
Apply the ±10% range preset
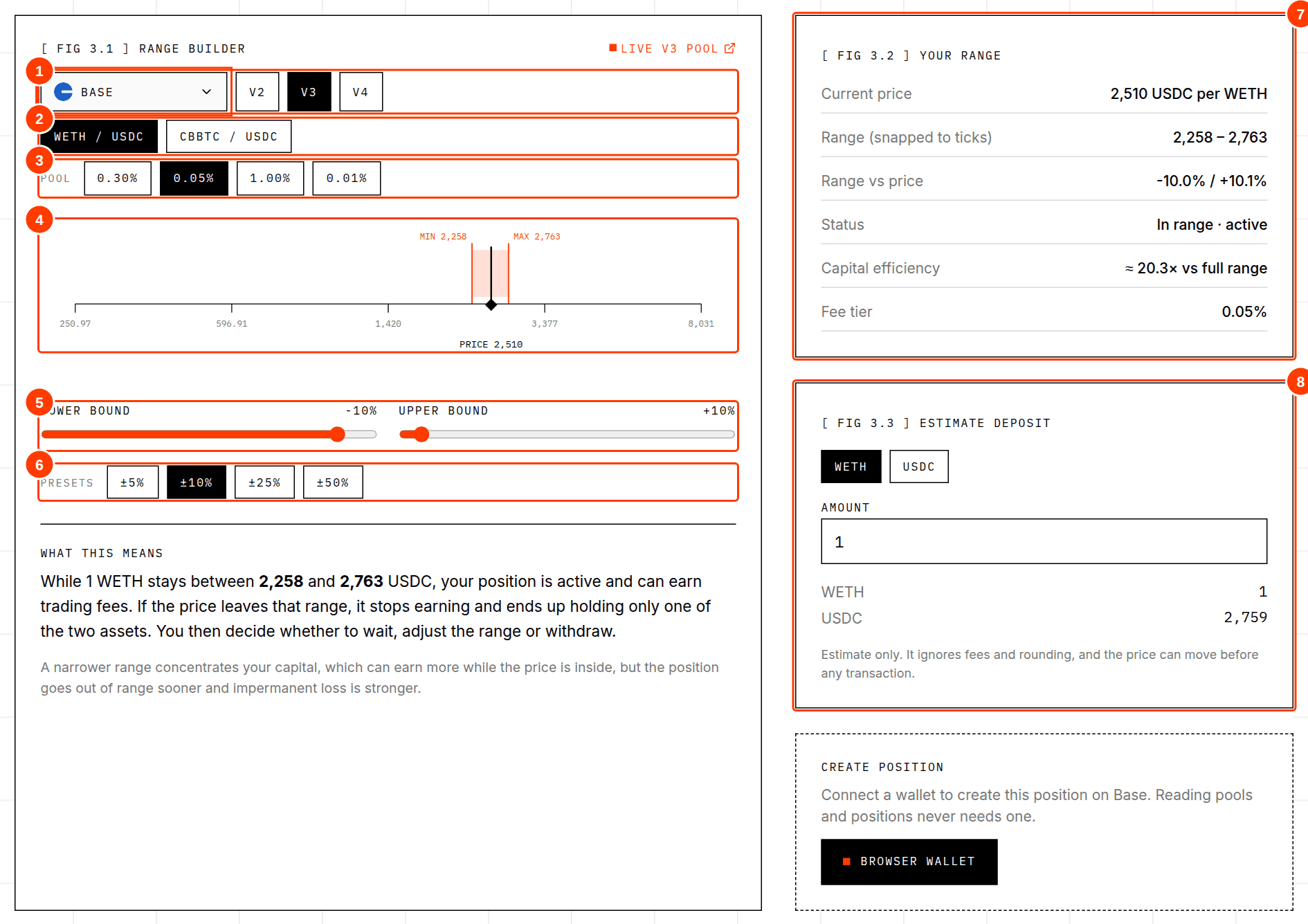197,482
